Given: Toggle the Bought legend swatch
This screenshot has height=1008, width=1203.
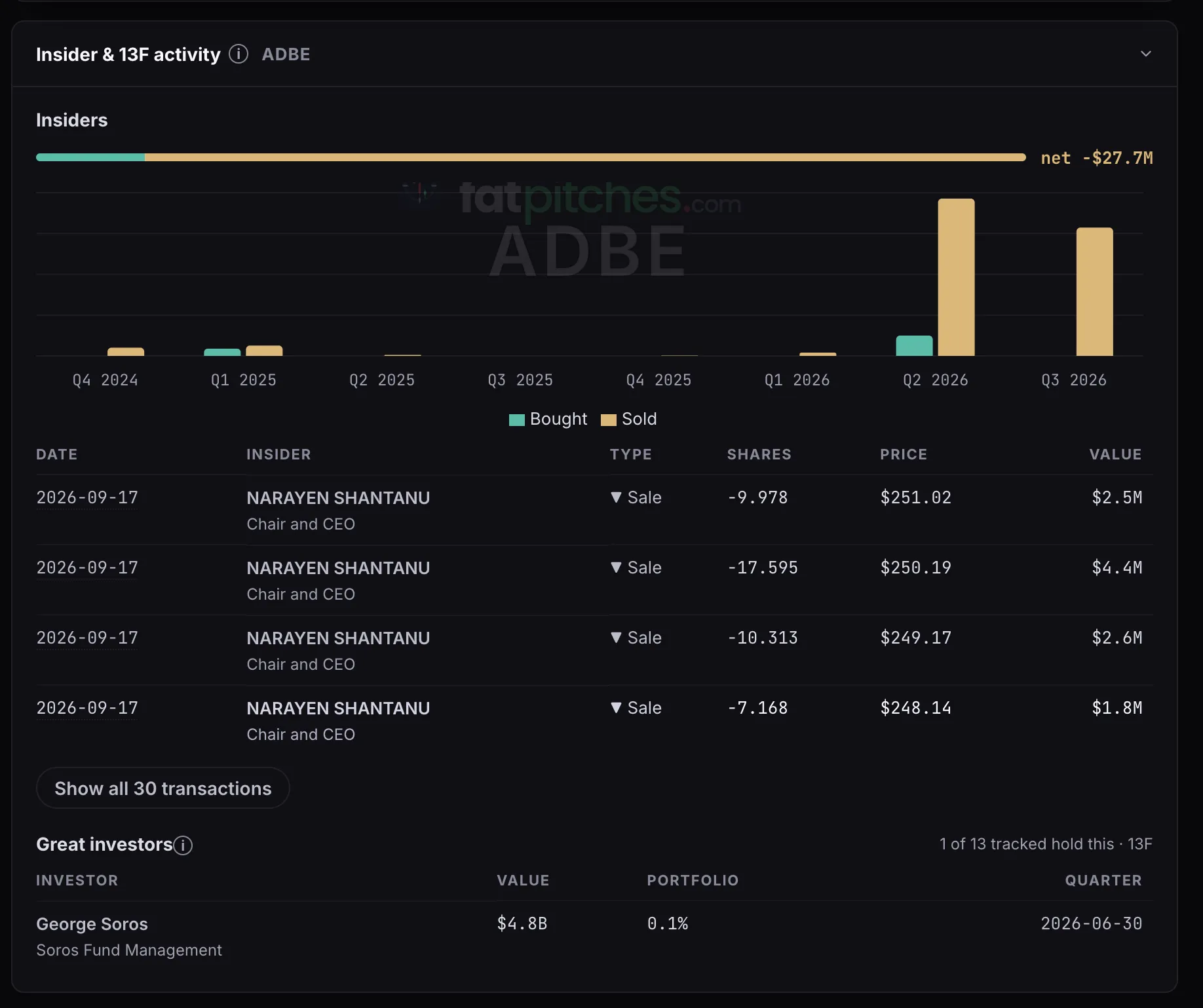Looking at the screenshot, I should [x=516, y=419].
